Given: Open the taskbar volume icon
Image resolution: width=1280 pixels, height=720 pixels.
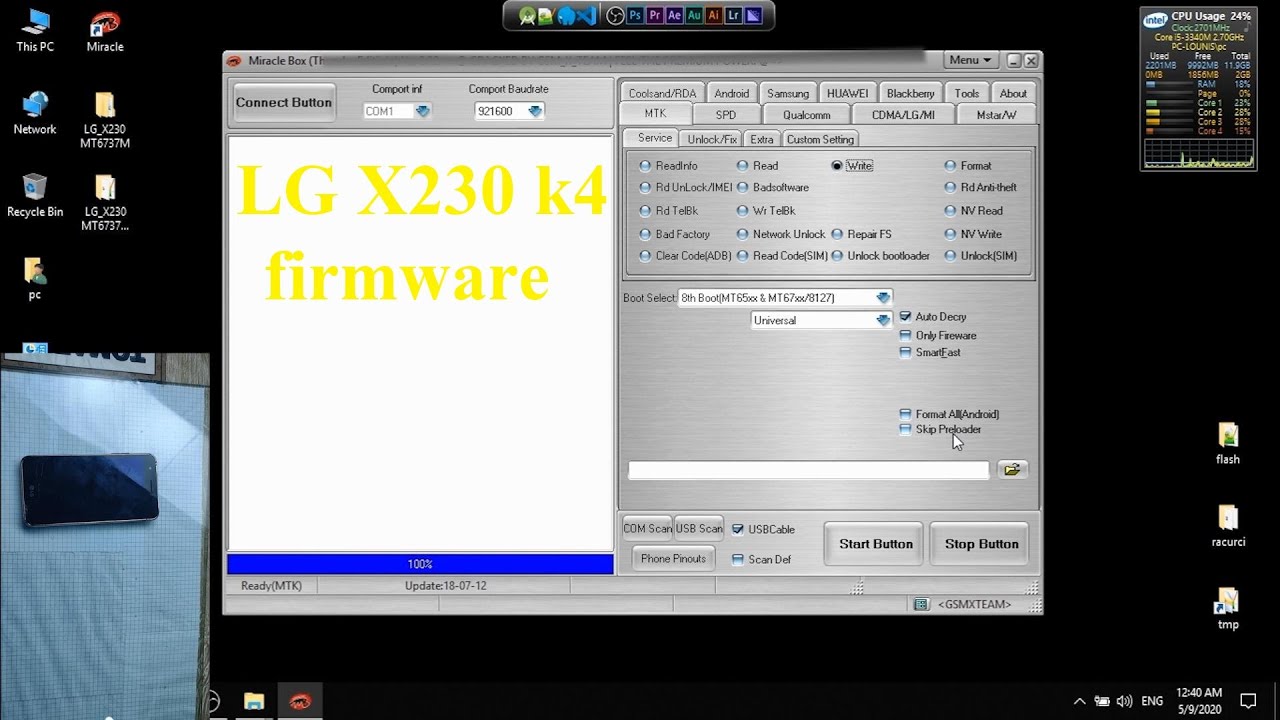Looking at the screenshot, I should 1124,701.
